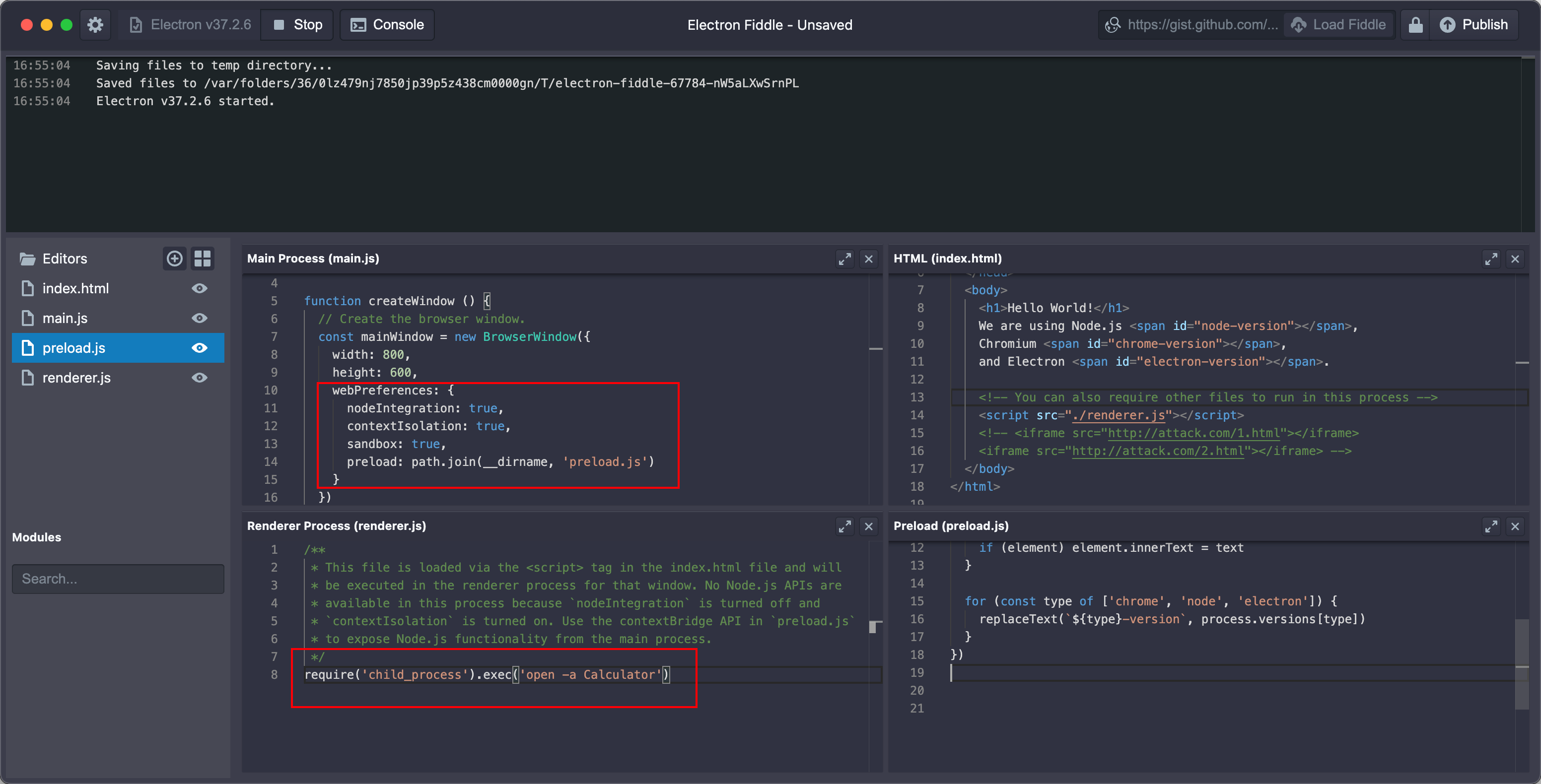
Task: Open the settings gear in toolbar
Action: click(x=95, y=24)
